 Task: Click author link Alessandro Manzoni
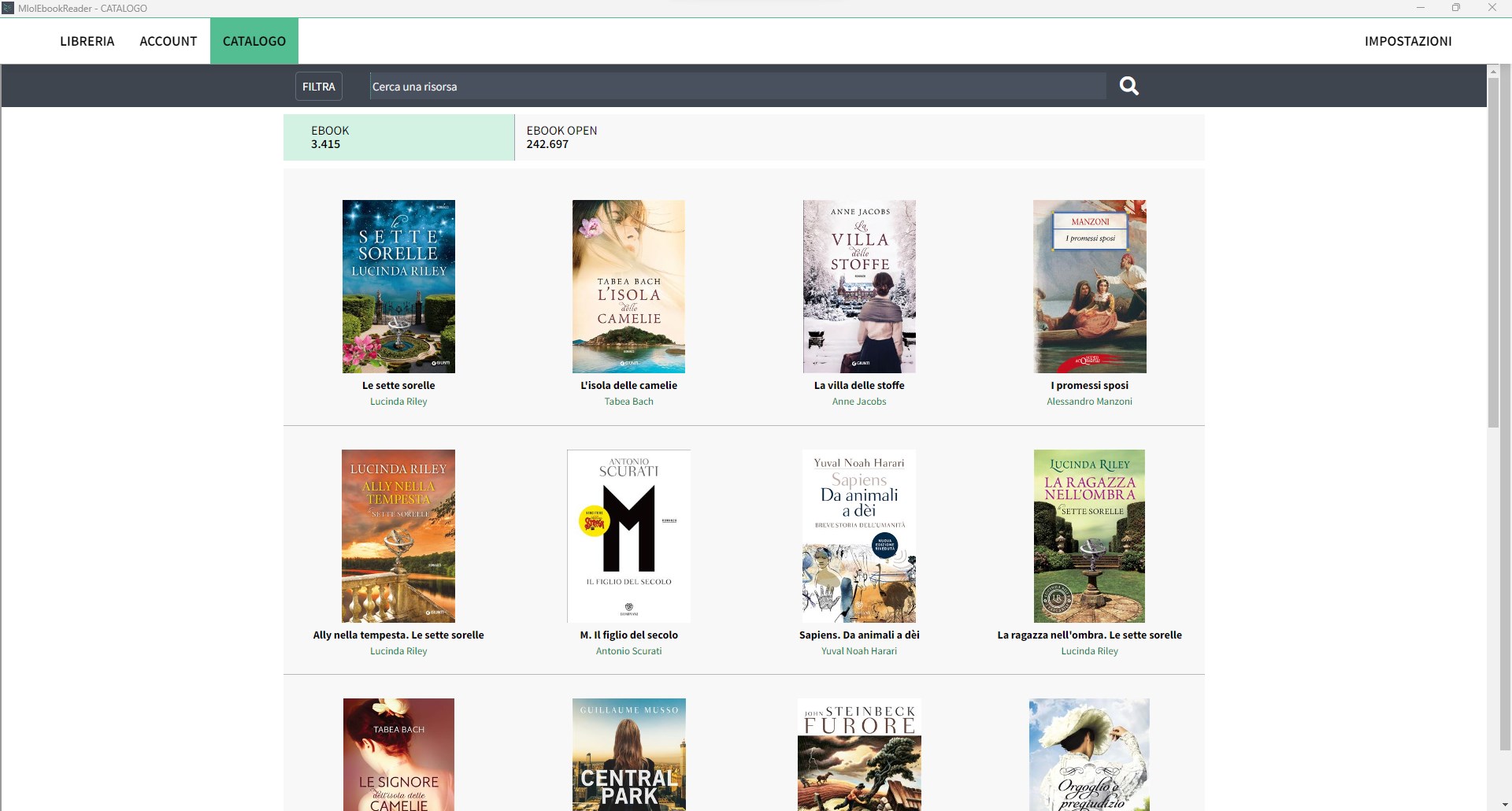point(1090,402)
